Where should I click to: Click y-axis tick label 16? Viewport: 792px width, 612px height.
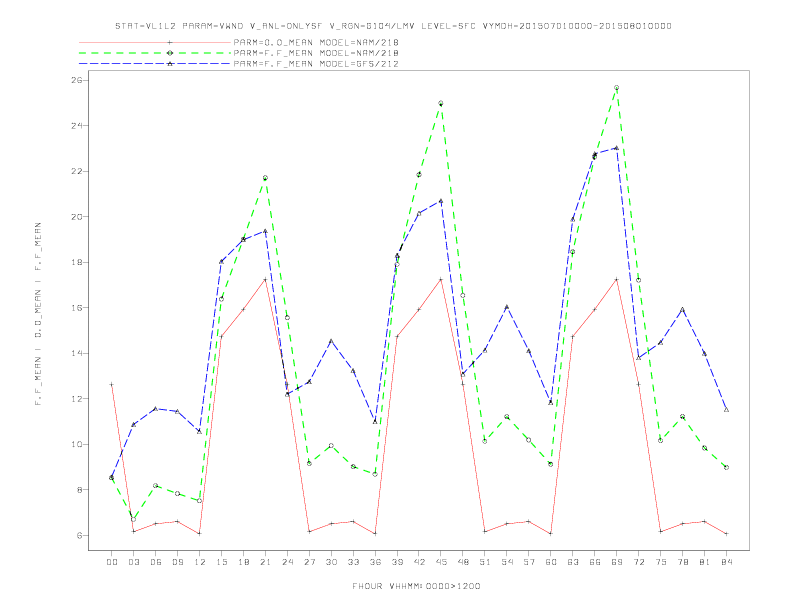coord(77,308)
